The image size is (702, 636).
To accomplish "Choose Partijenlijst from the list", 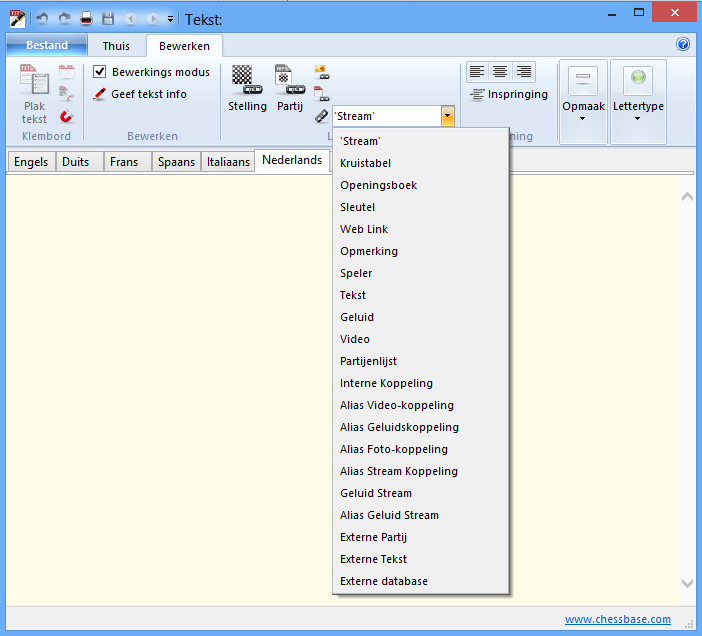I will (421, 361).
